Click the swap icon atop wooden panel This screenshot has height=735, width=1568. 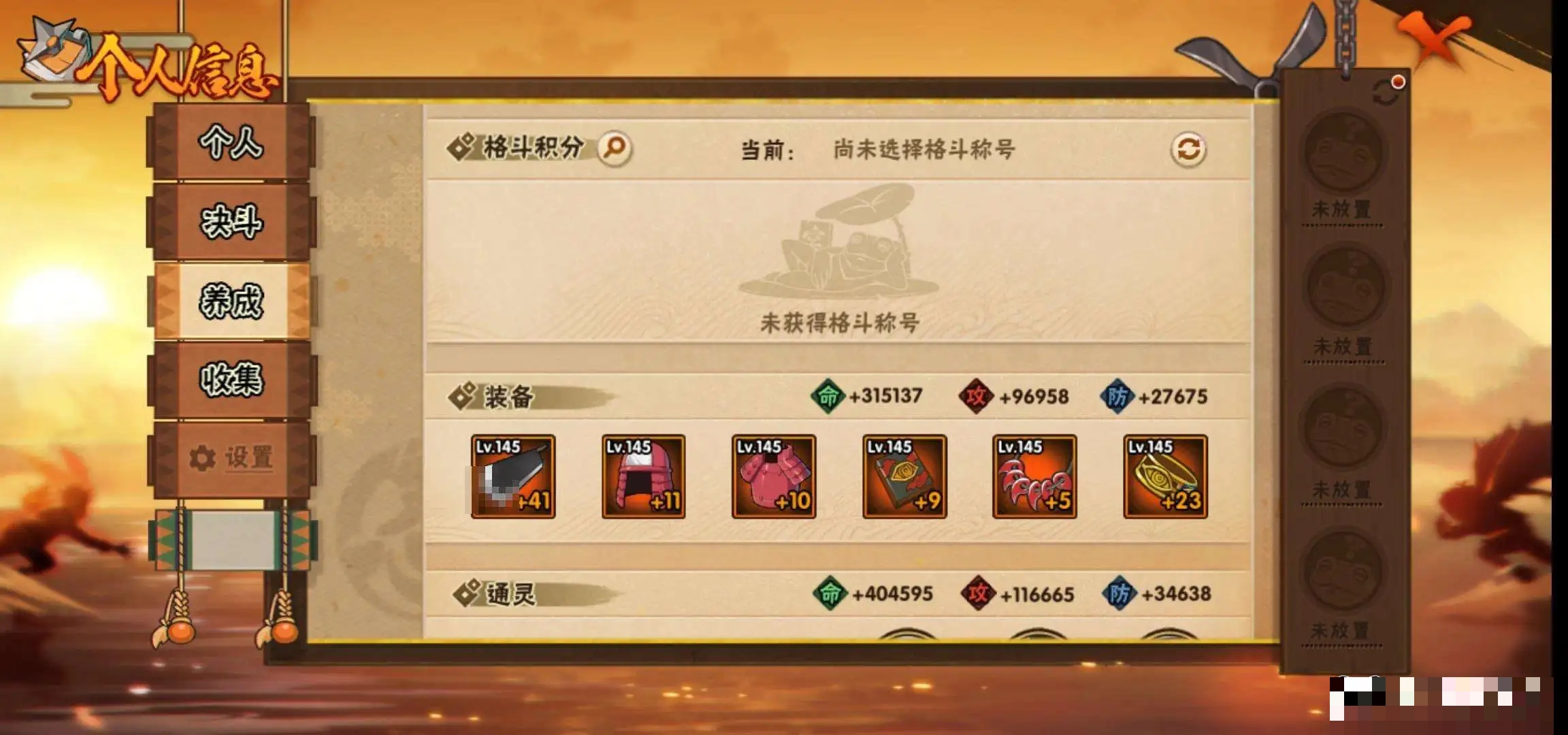tap(1386, 93)
